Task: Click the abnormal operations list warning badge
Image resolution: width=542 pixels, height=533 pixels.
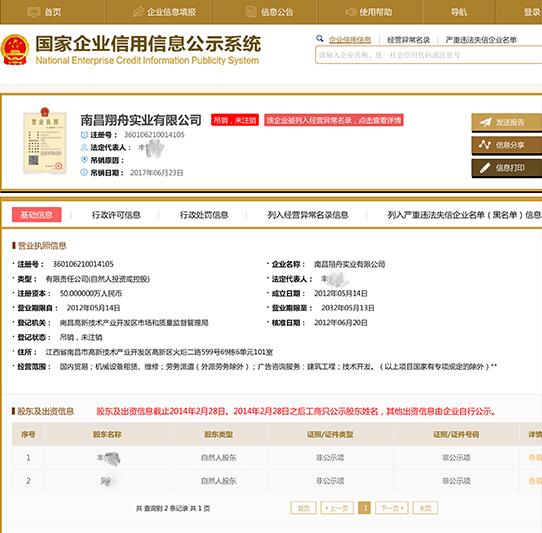Action: [334, 120]
